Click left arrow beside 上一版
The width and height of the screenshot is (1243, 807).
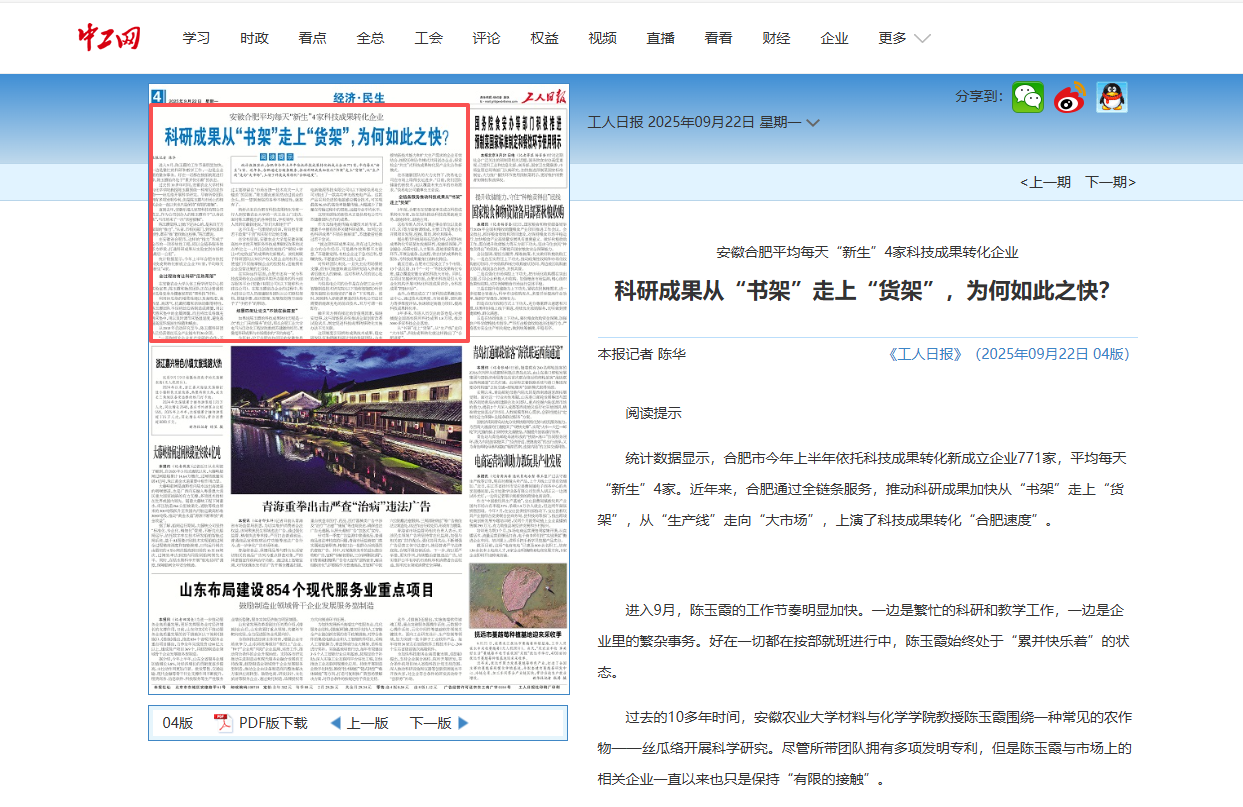click(335, 723)
